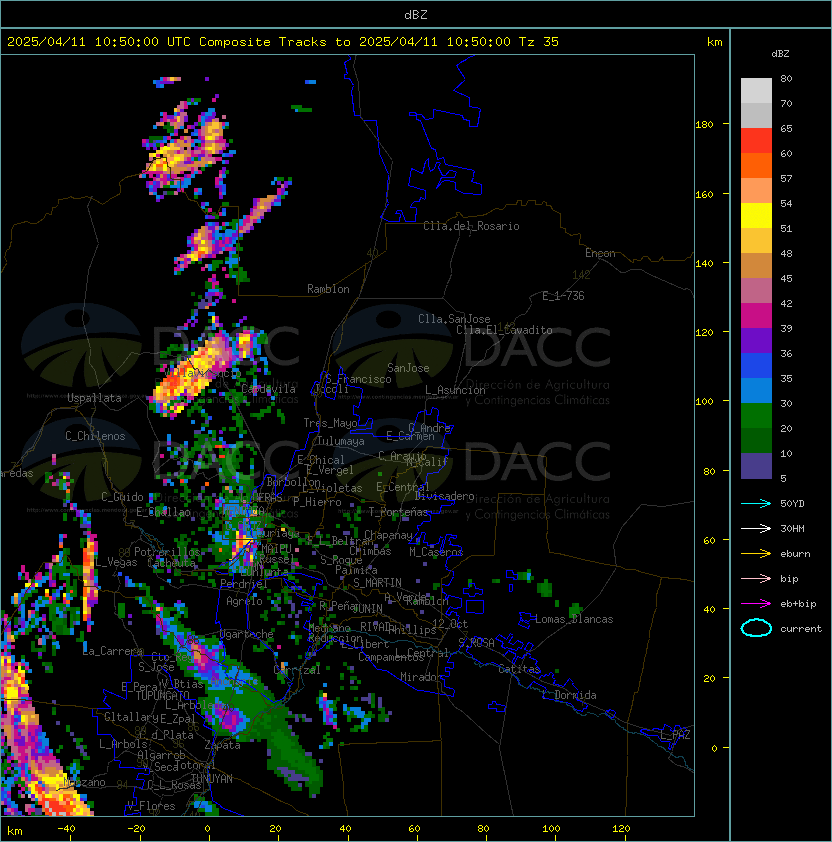The height and width of the screenshot is (842, 832).
Task: Pick the light gray swatch at legend top
Action: coord(756,91)
